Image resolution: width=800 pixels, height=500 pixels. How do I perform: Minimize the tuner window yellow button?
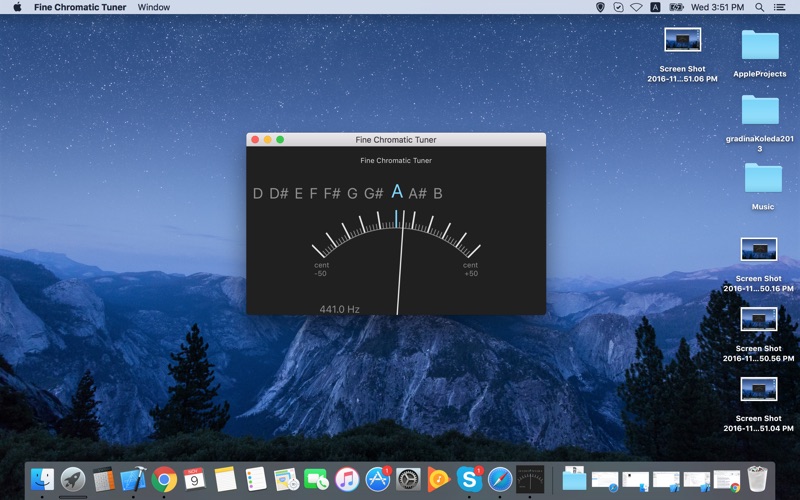pyautogui.click(x=267, y=139)
